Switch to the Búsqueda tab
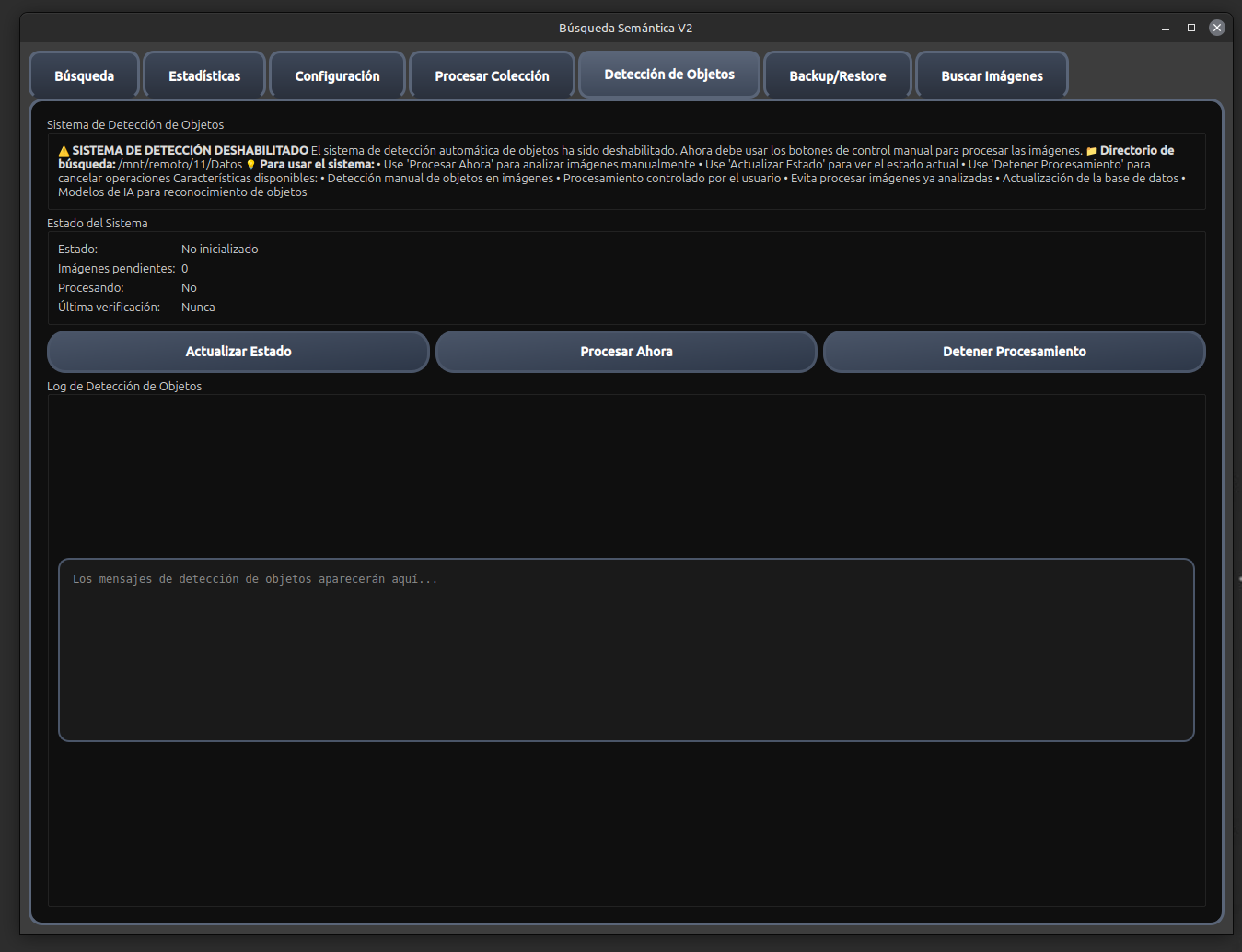 pos(84,75)
